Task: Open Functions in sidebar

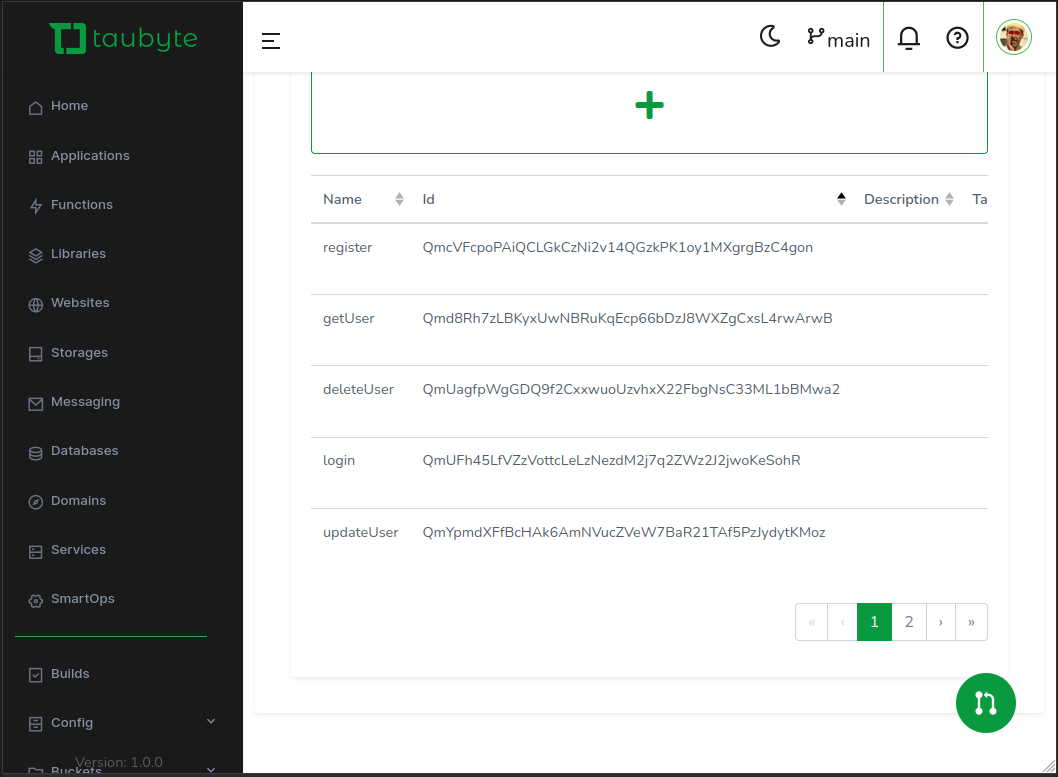Action: click(x=82, y=204)
